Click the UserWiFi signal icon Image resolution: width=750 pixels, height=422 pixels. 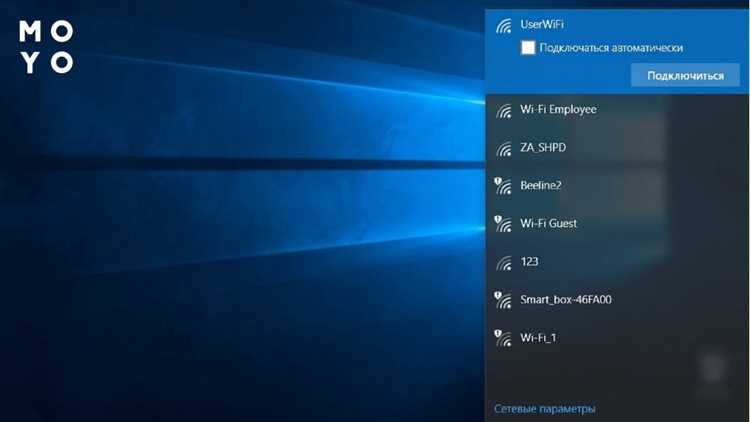coord(504,26)
